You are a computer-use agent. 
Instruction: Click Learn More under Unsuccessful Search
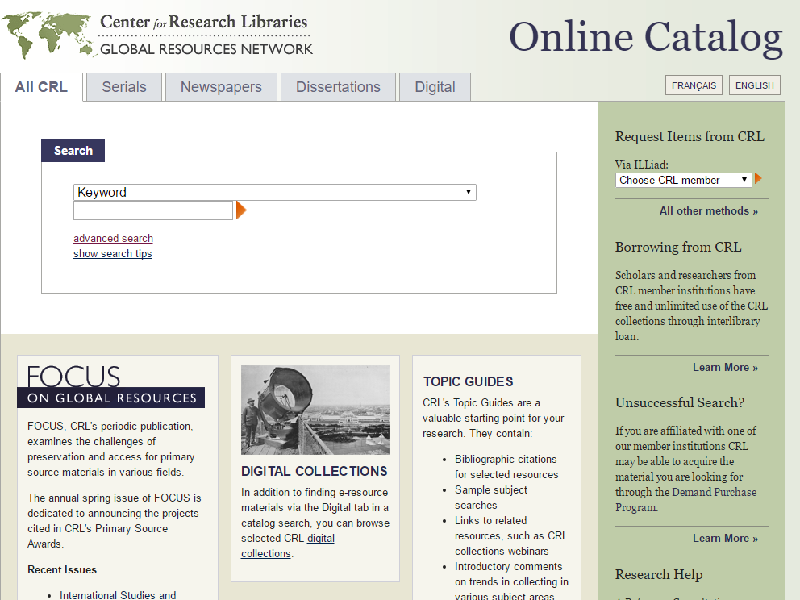(x=725, y=538)
